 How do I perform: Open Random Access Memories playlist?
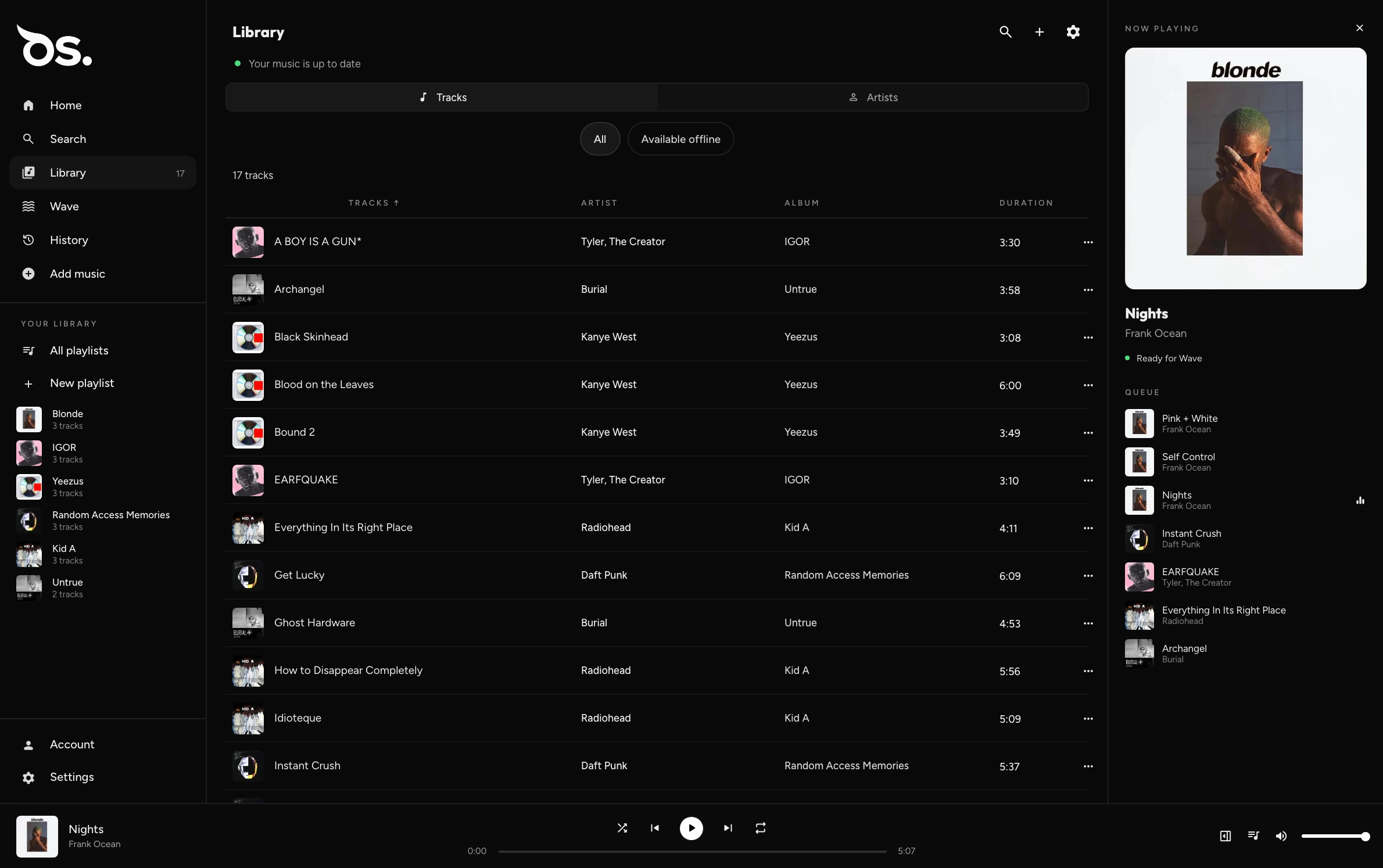point(103,521)
